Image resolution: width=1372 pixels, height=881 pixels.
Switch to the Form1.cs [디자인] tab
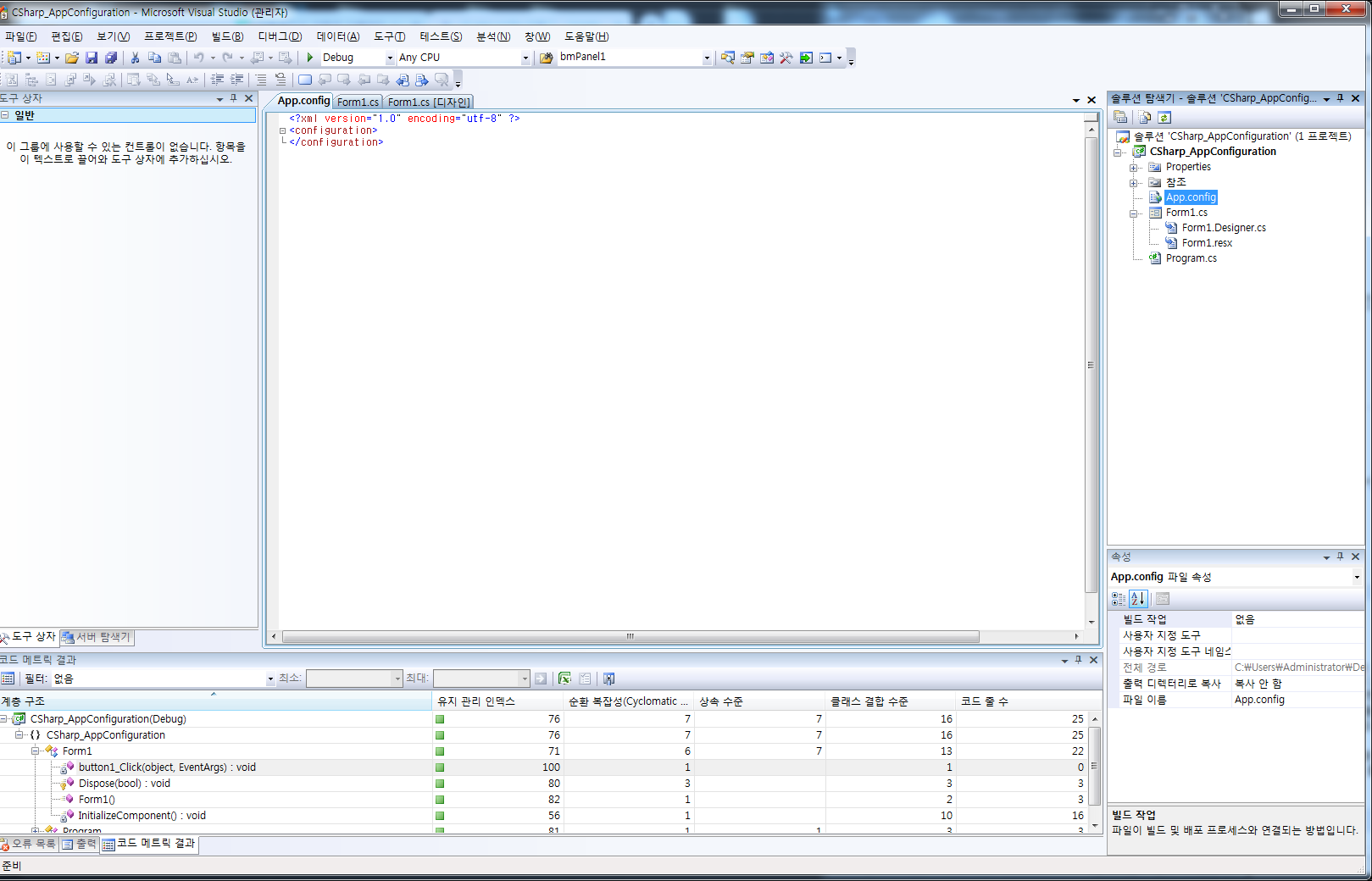429,102
